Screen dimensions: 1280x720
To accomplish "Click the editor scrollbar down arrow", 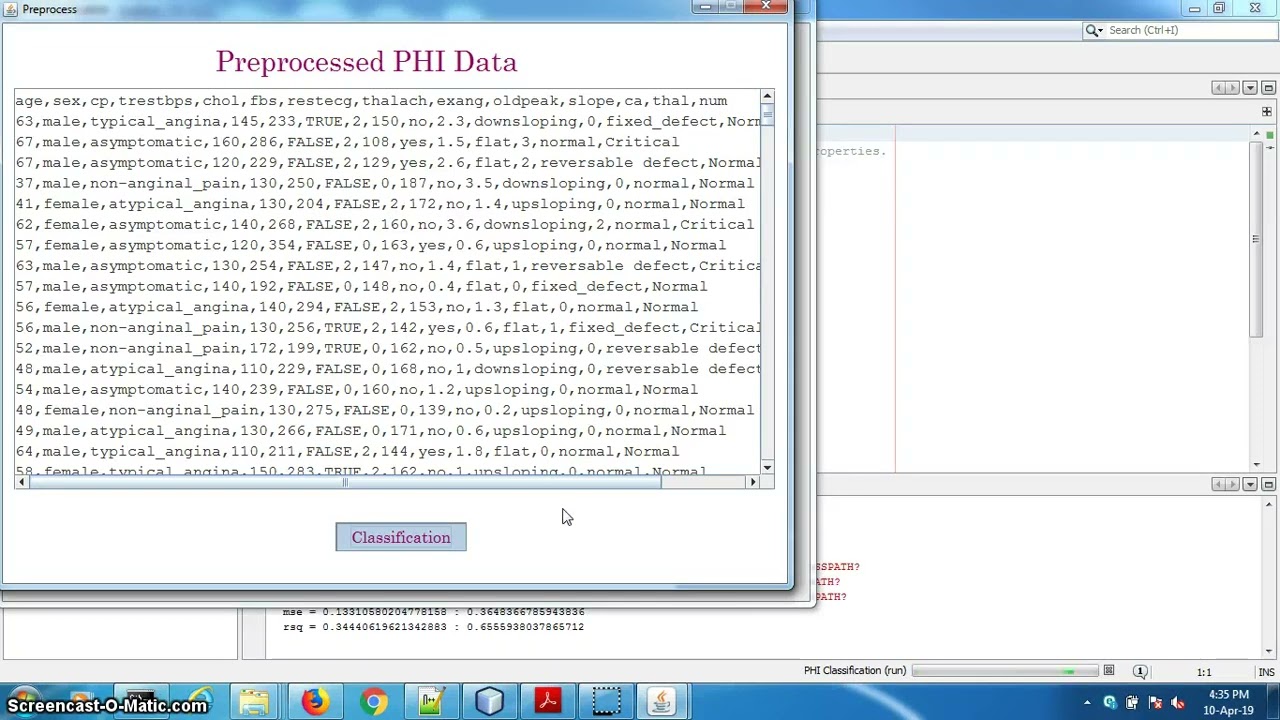I will click(1255, 464).
